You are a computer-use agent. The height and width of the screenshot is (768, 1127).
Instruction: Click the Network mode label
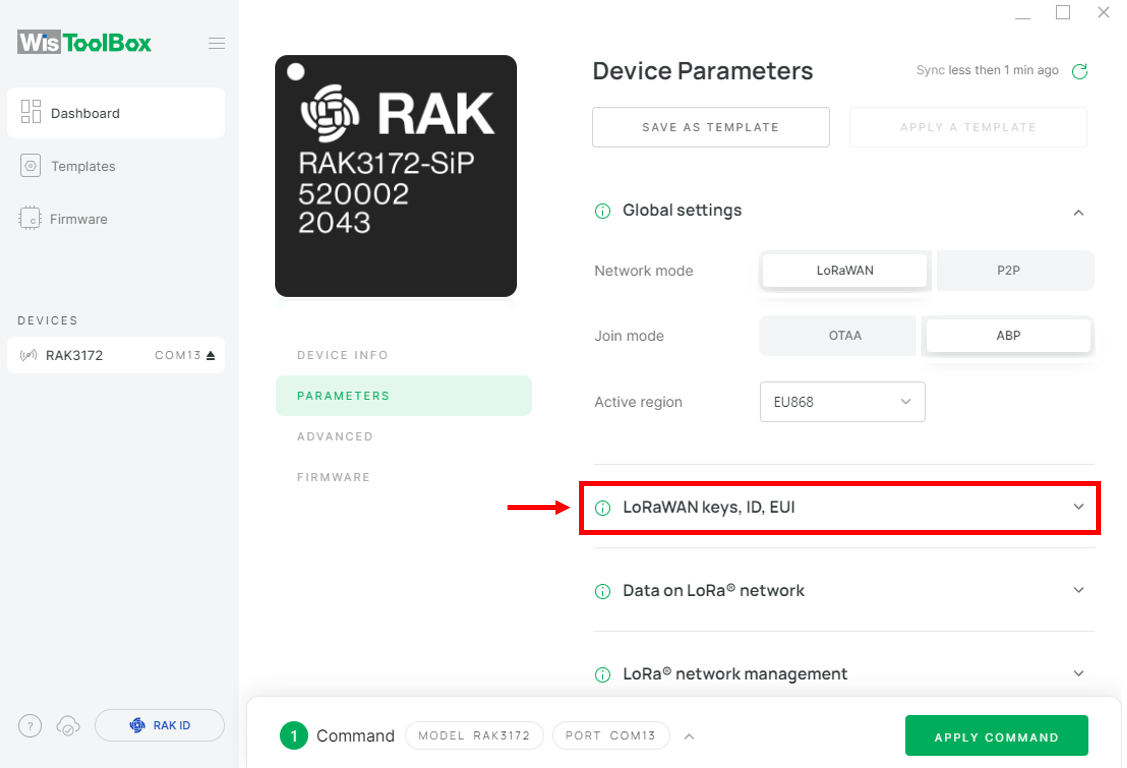[x=643, y=271]
